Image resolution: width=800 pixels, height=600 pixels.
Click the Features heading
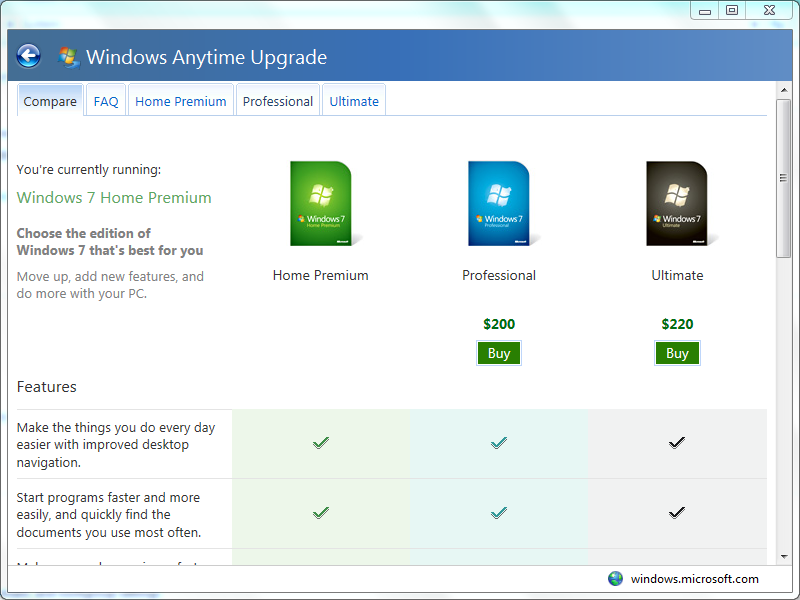click(46, 387)
